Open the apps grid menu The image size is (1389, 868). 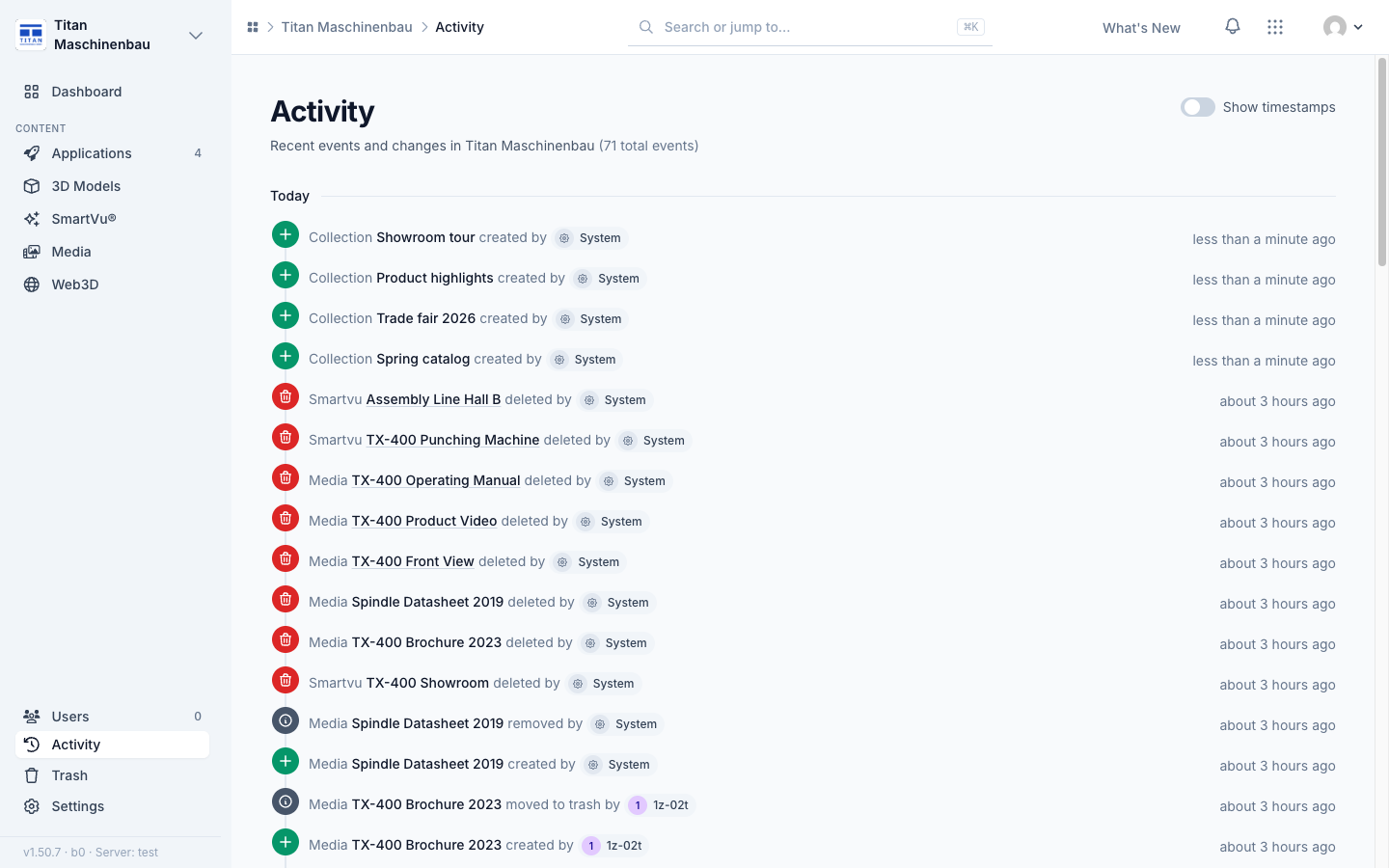pos(1275,27)
